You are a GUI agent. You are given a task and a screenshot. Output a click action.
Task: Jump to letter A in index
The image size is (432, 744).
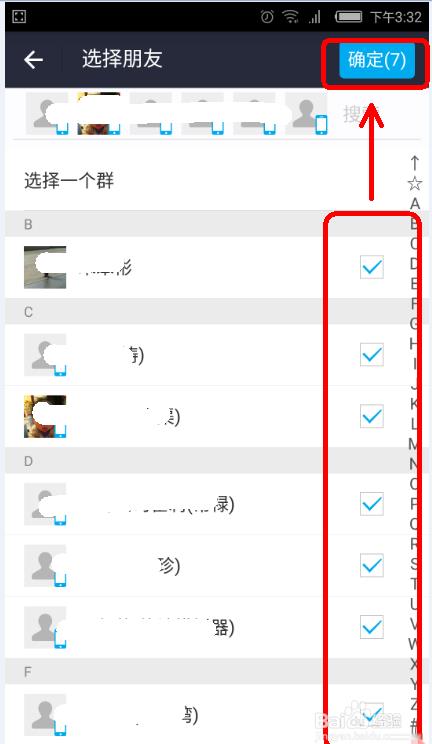point(414,204)
